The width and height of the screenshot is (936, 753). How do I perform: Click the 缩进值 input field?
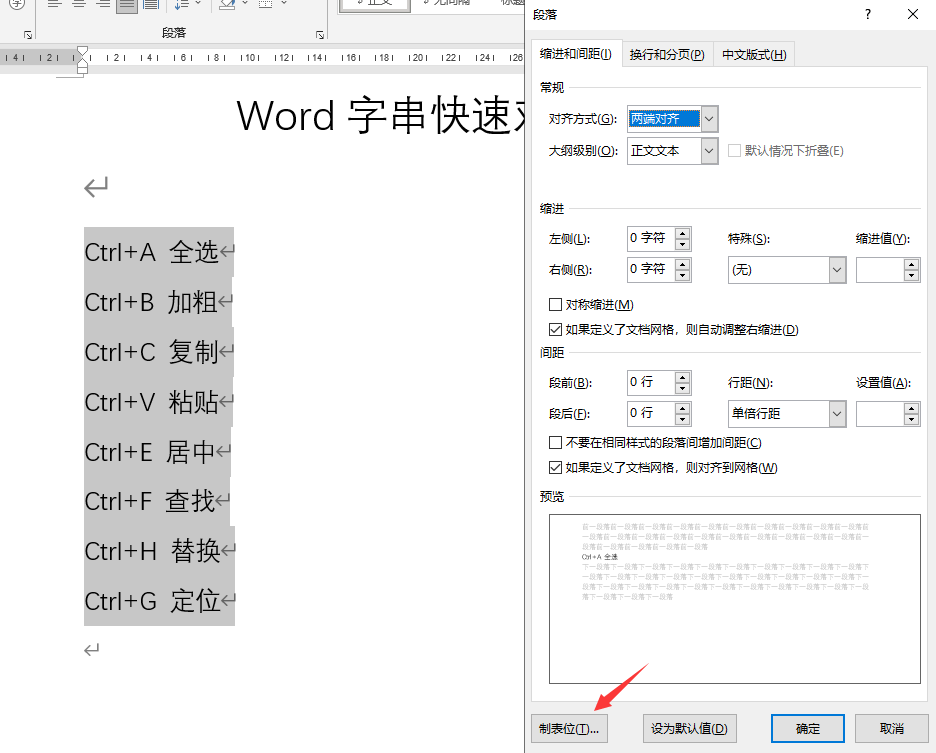coord(880,270)
